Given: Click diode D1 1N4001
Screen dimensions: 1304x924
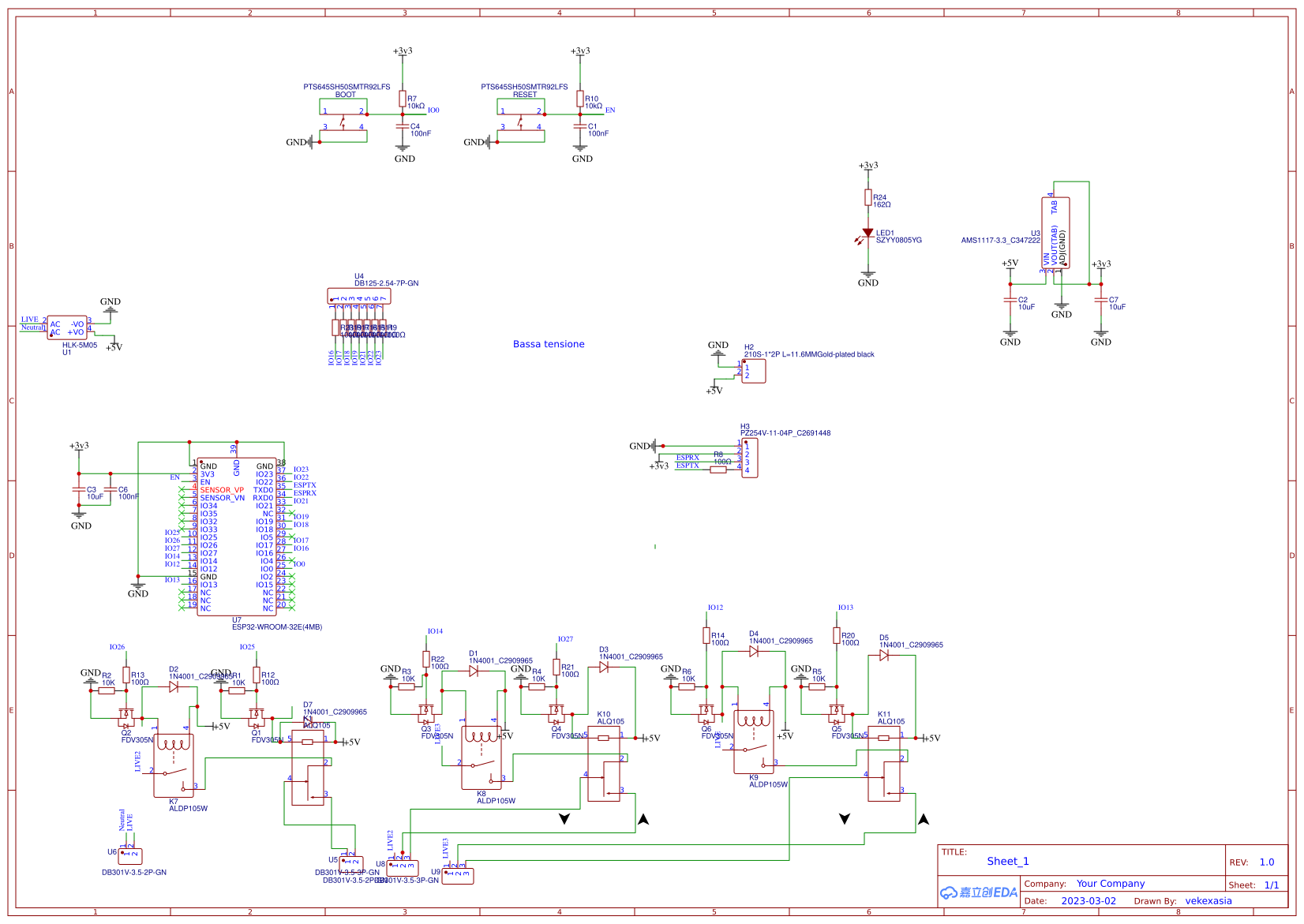Looking at the screenshot, I should [474, 671].
